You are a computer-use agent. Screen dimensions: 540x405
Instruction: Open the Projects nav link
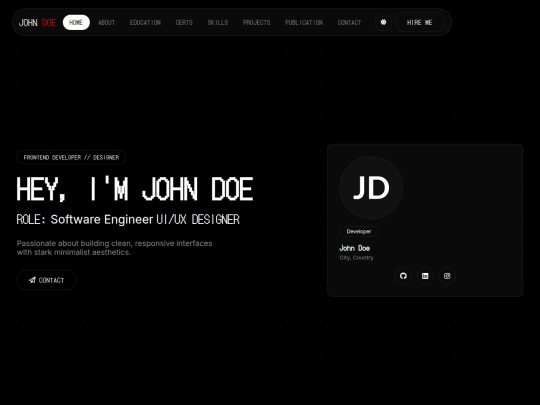pyautogui.click(x=256, y=22)
